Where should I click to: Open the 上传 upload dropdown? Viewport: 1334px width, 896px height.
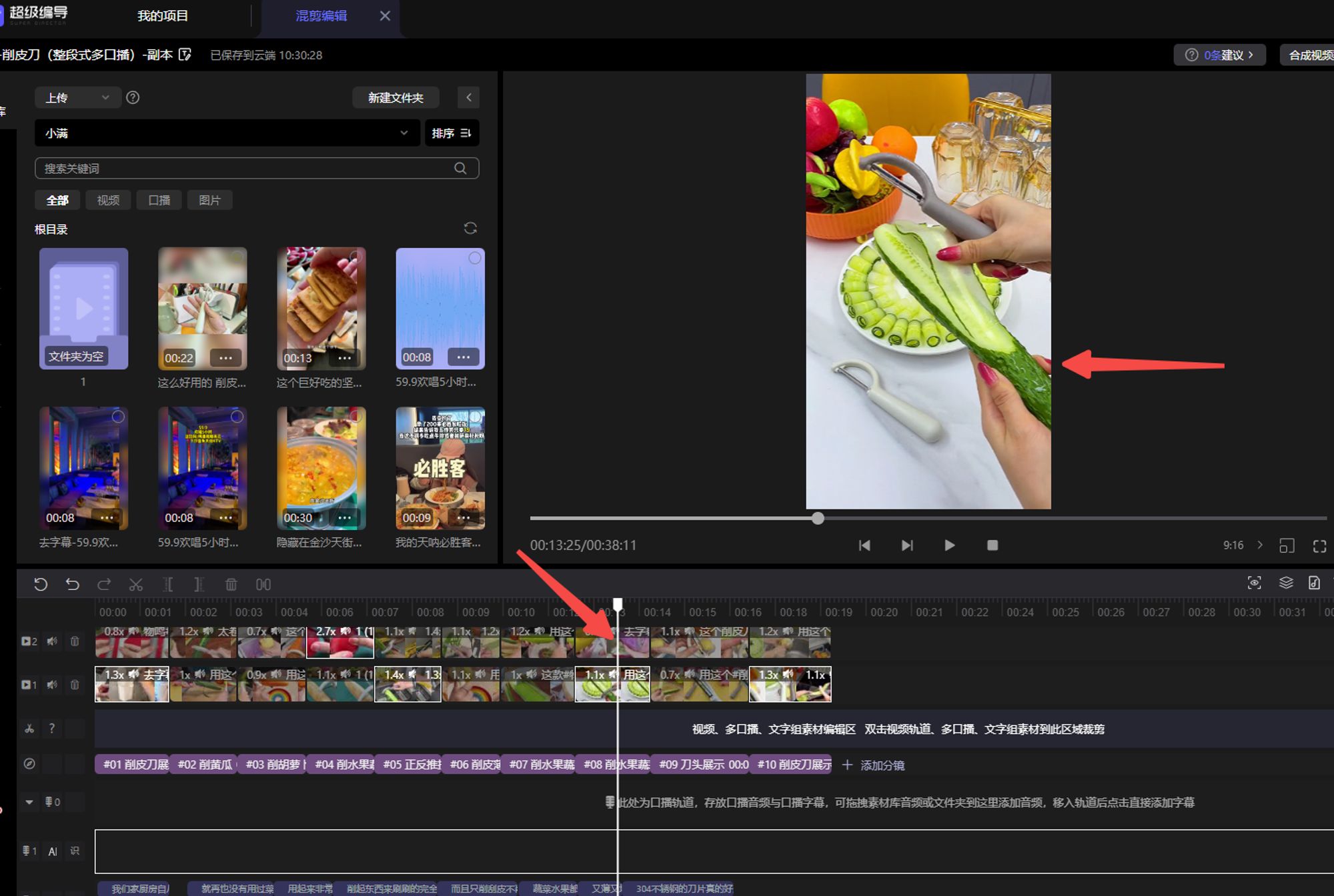(77, 97)
